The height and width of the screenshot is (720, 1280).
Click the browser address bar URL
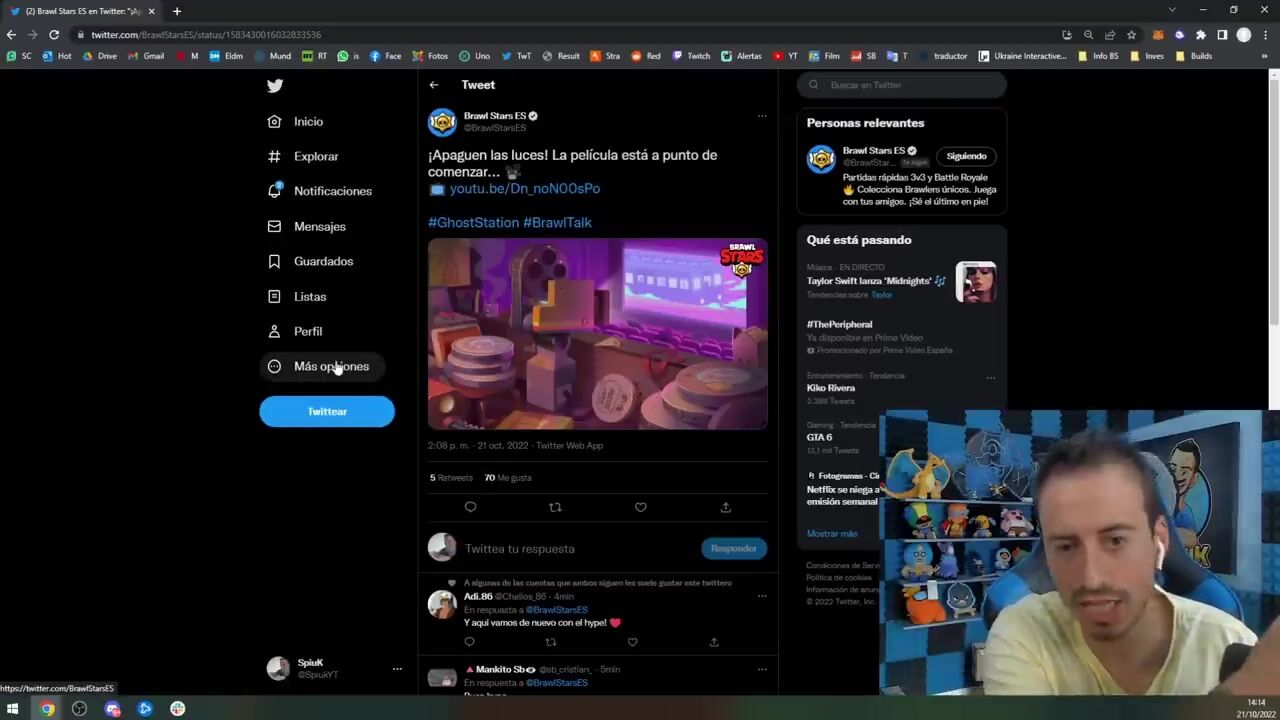206,35
